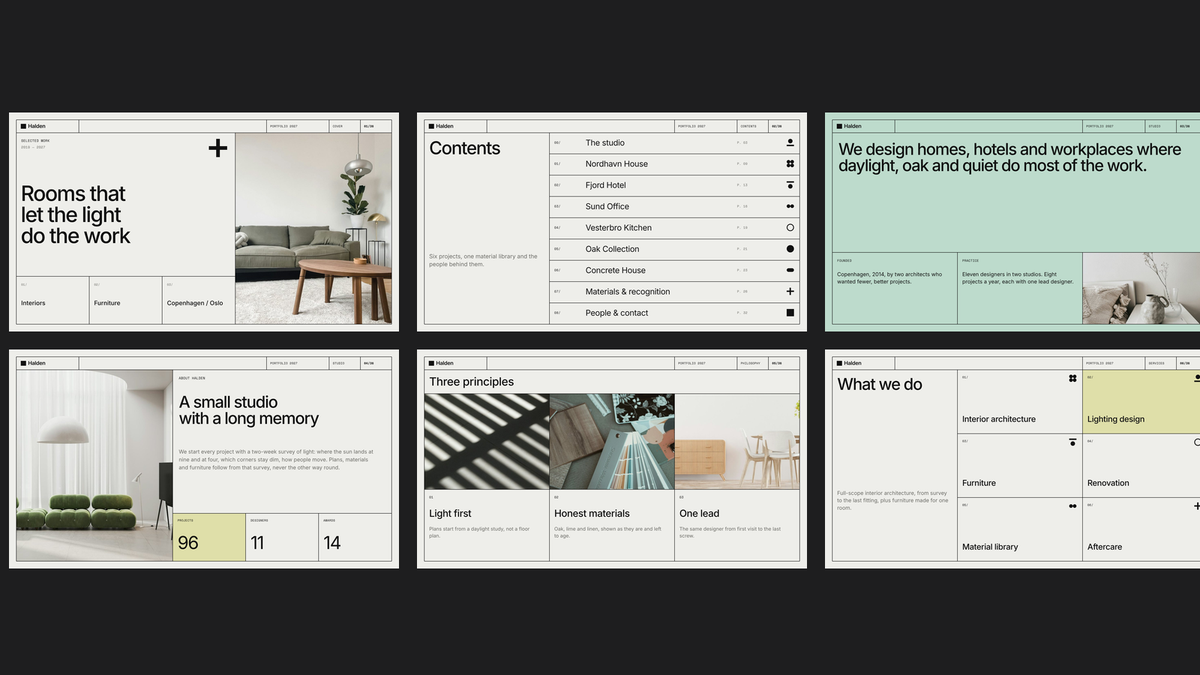Viewport: 1200px width, 675px height.
Task: Click the person icon beside The studio
Action: coord(790,143)
